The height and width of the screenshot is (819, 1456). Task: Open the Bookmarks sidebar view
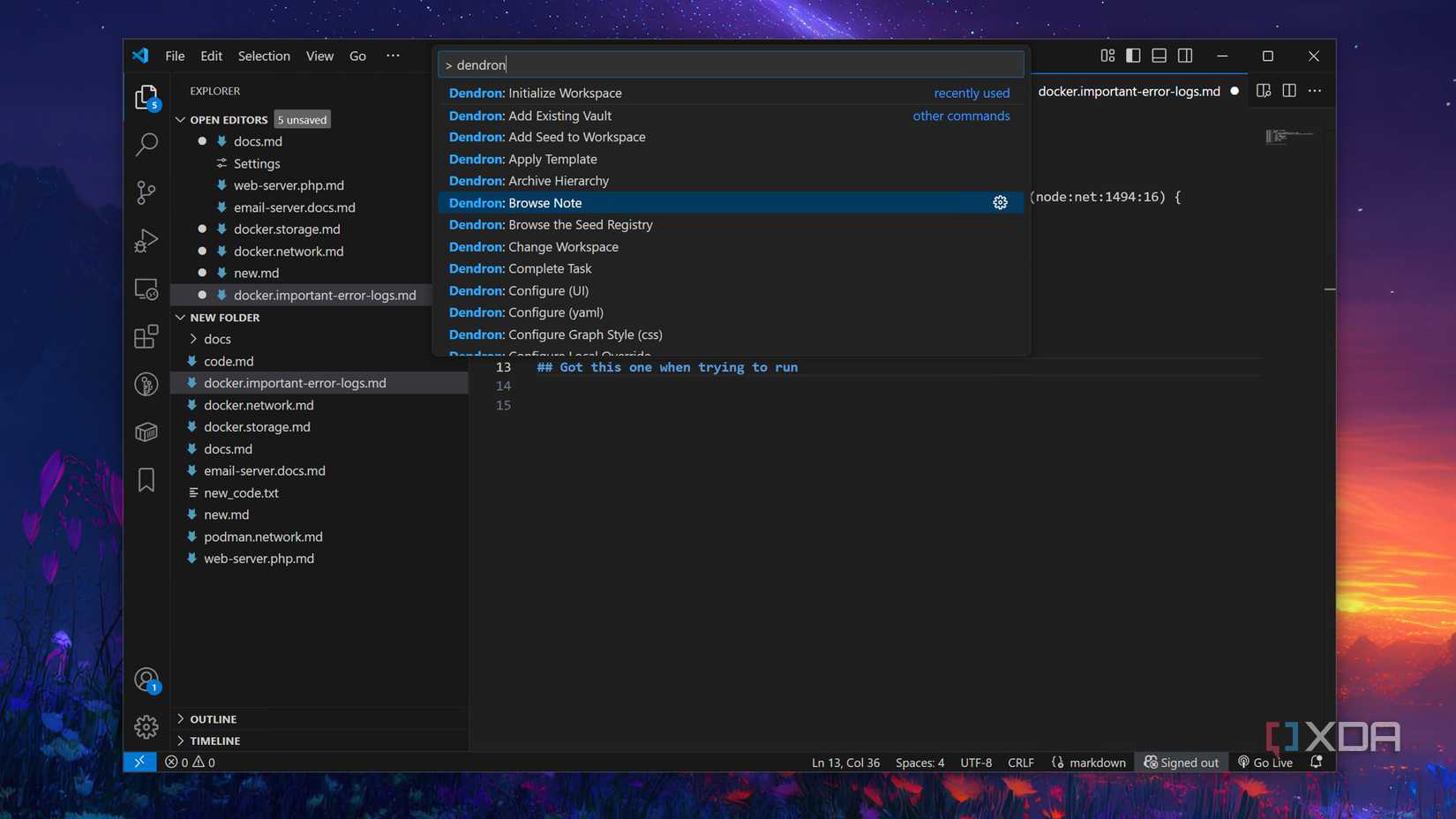[x=146, y=479]
